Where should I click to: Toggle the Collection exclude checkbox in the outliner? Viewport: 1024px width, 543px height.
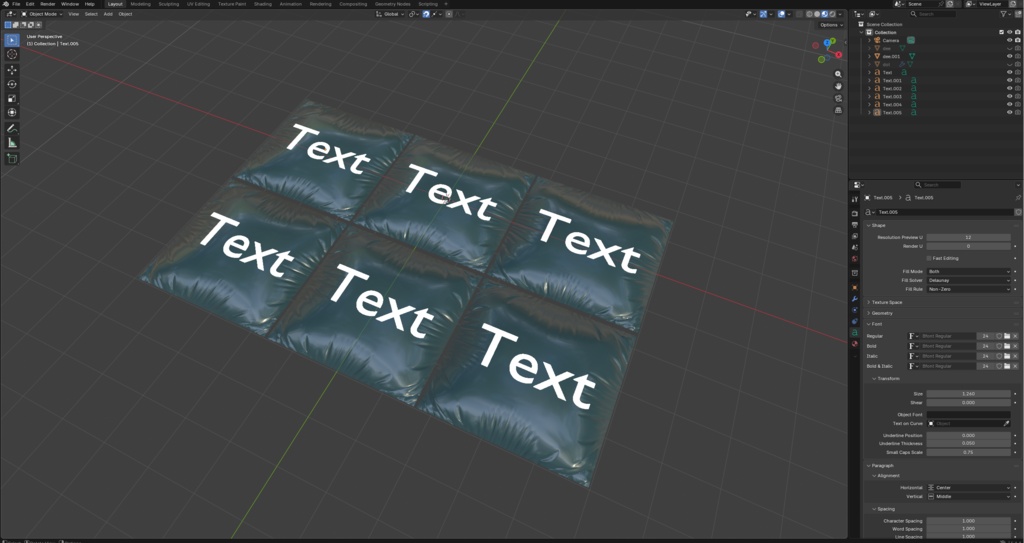click(1002, 32)
